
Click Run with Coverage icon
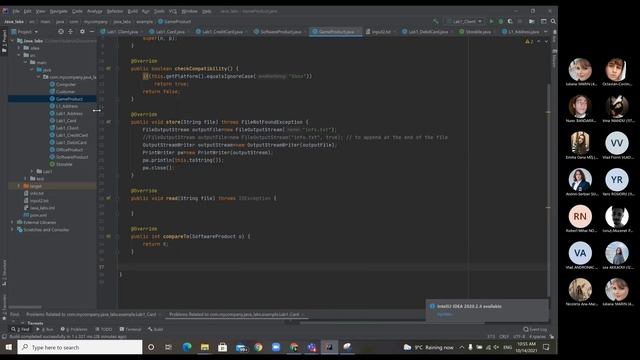click(510, 21)
